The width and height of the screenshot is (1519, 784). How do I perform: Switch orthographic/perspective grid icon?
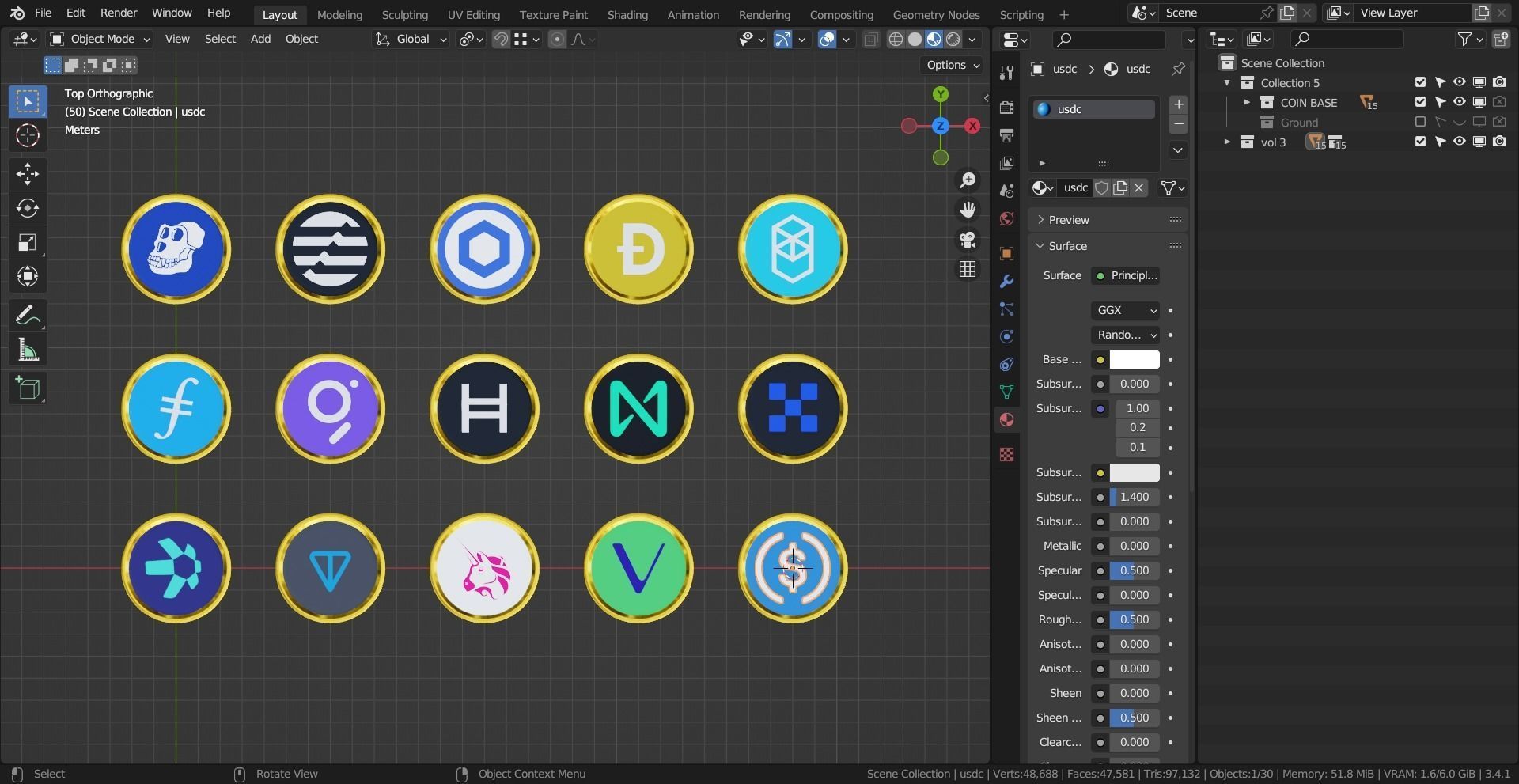[x=968, y=269]
